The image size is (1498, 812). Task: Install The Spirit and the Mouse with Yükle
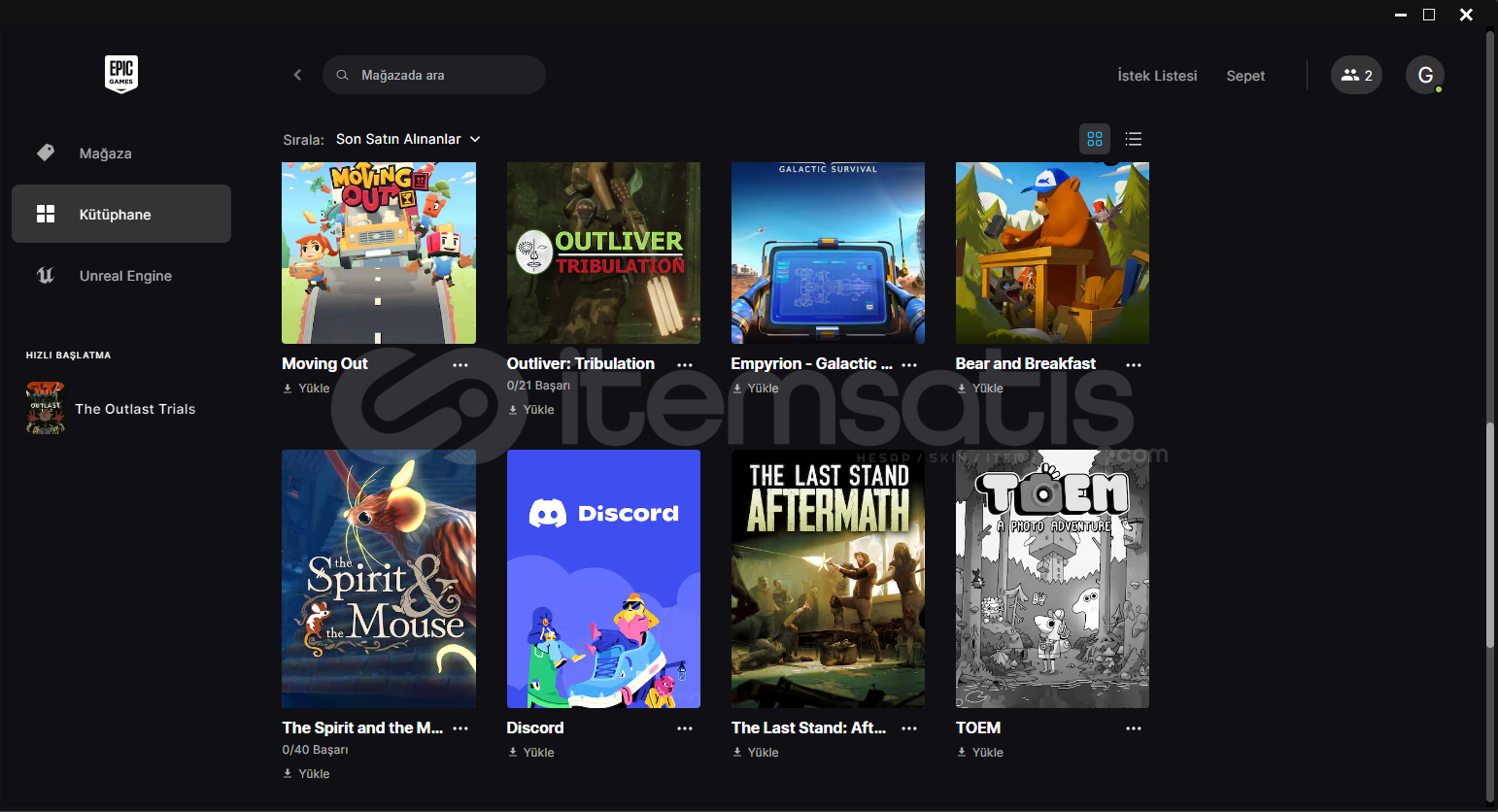306,774
